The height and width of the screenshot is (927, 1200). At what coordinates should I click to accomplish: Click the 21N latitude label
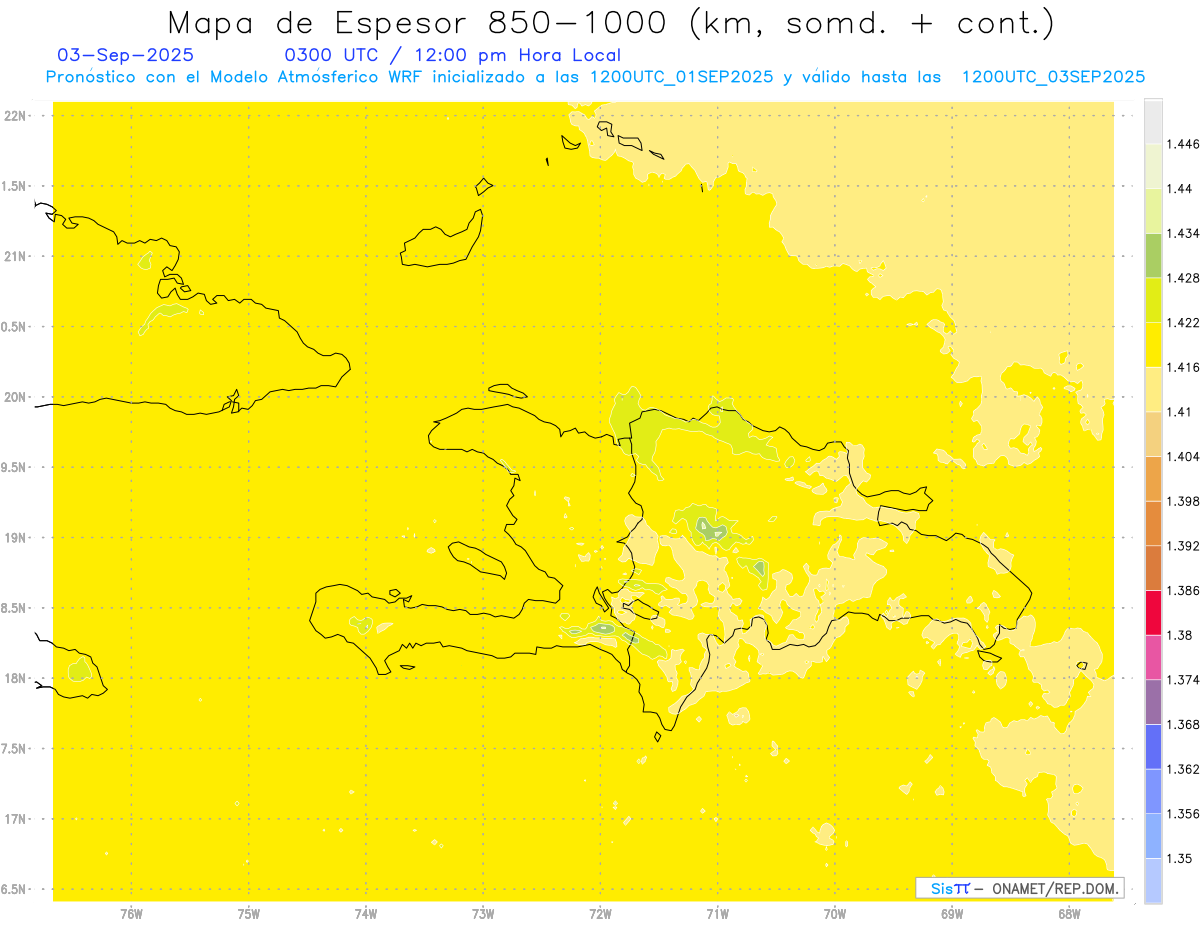click(x=15, y=257)
